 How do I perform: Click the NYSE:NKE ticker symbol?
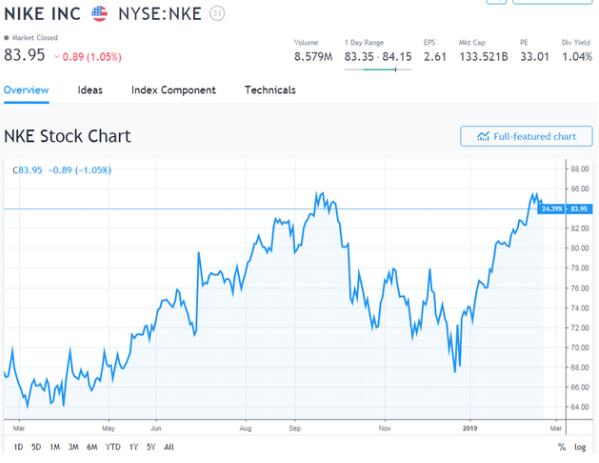[x=160, y=14]
